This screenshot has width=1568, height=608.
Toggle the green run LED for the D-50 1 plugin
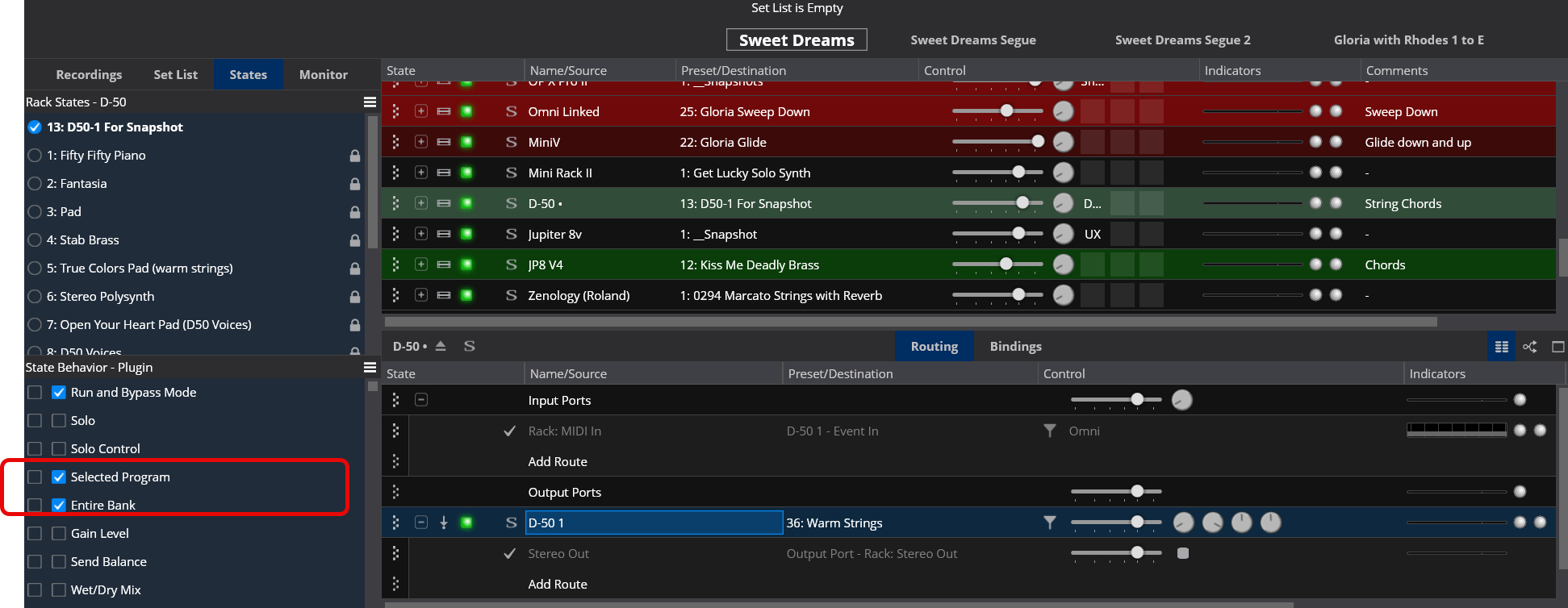point(466,523)
